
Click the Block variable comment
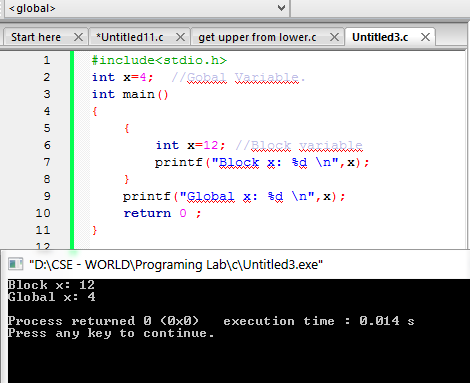(x=299, y=146)
